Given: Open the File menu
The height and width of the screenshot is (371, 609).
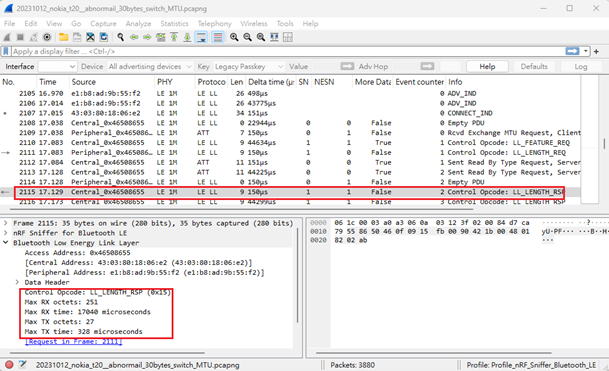Looking at the screenshot, I should (x=9, y=24).
